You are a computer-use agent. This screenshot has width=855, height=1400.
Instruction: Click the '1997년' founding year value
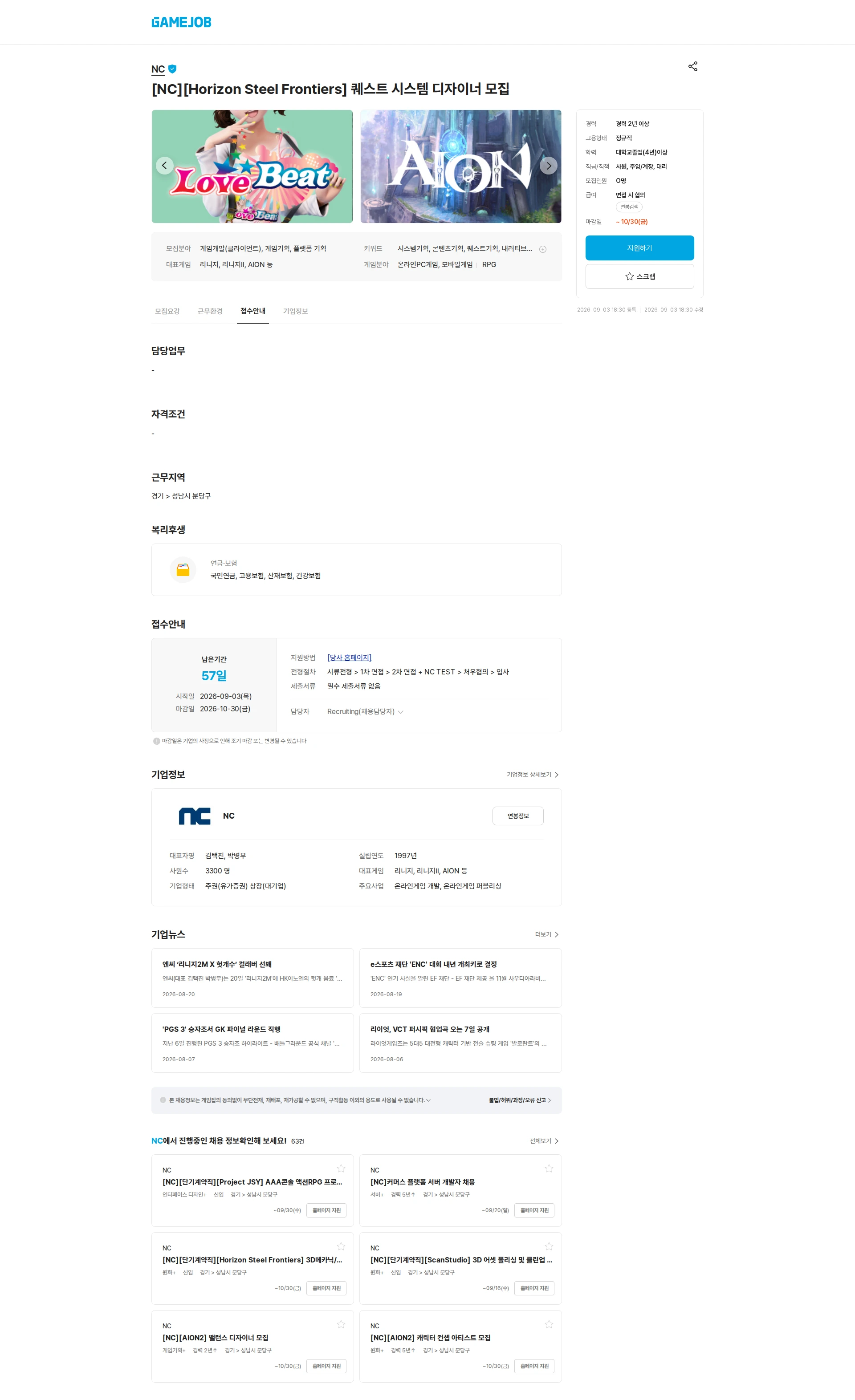pos(405,856)
